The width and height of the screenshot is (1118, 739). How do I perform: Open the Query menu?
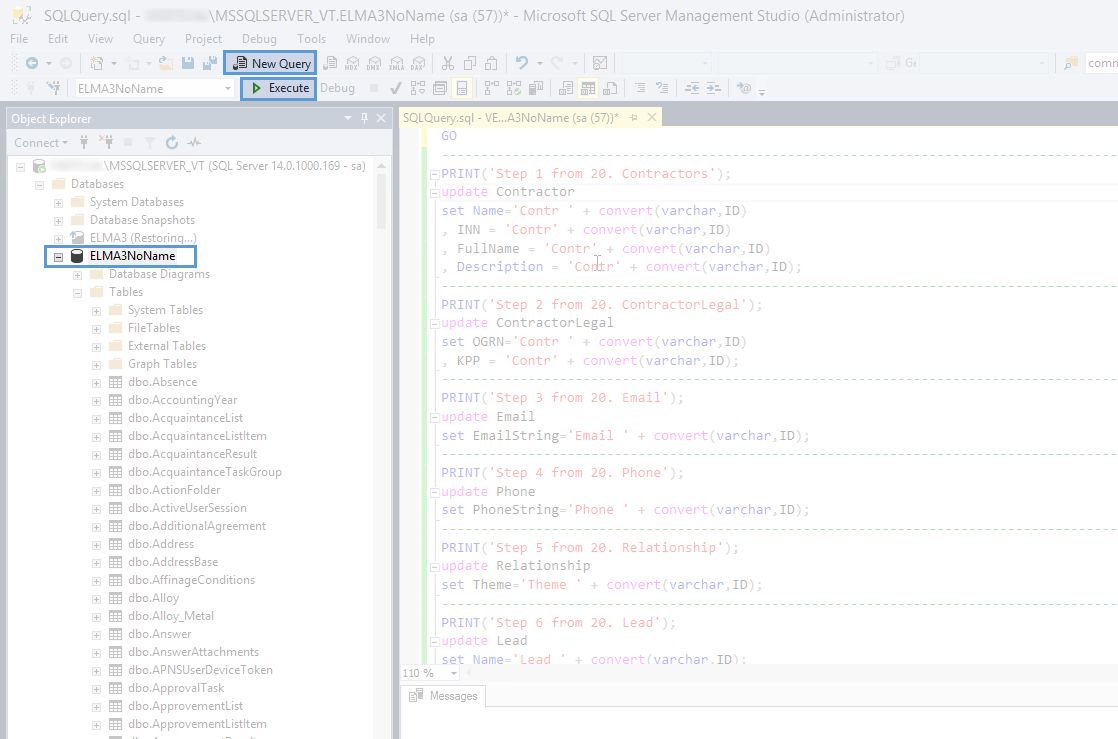148,39
